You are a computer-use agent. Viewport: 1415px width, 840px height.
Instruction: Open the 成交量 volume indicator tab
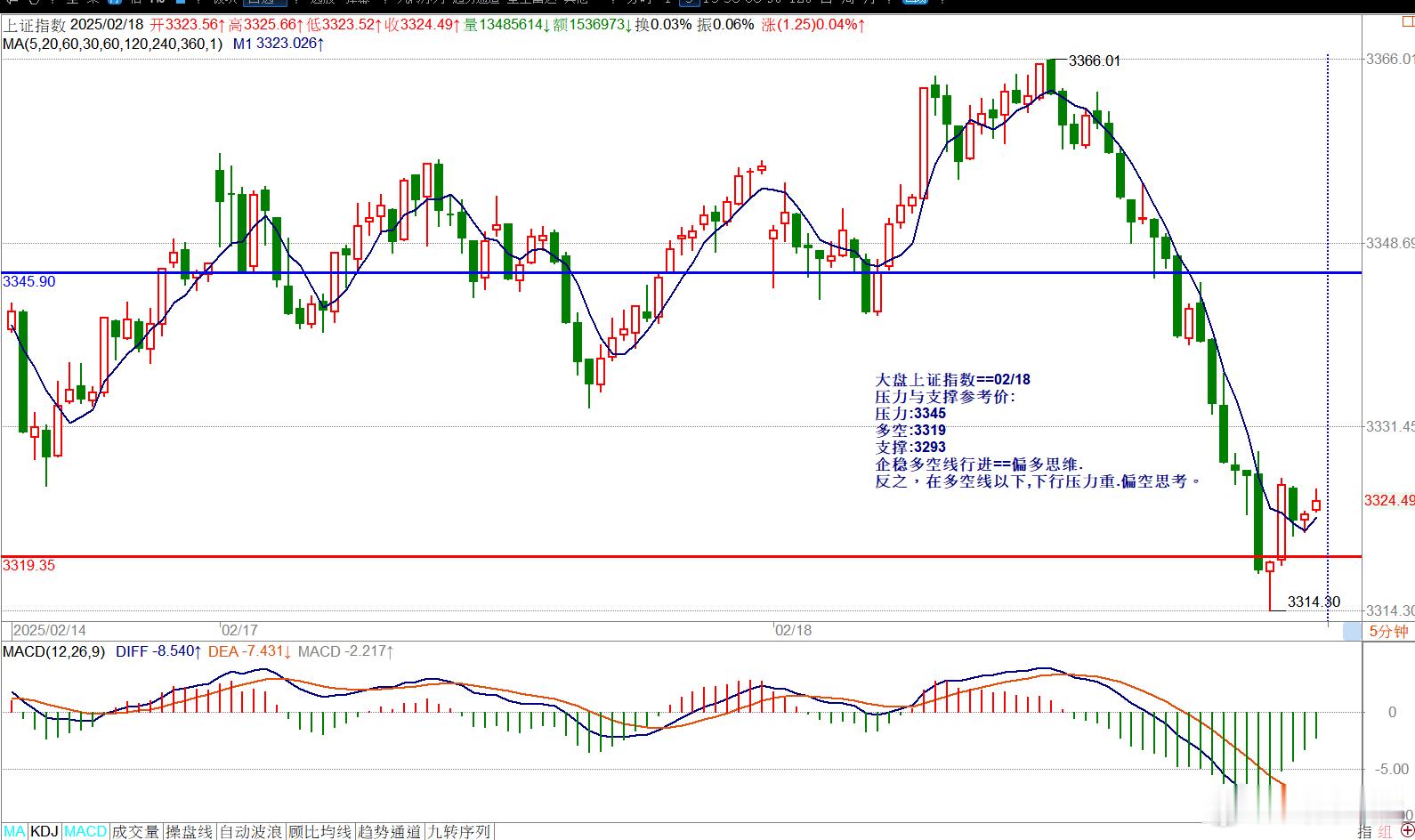135,831
